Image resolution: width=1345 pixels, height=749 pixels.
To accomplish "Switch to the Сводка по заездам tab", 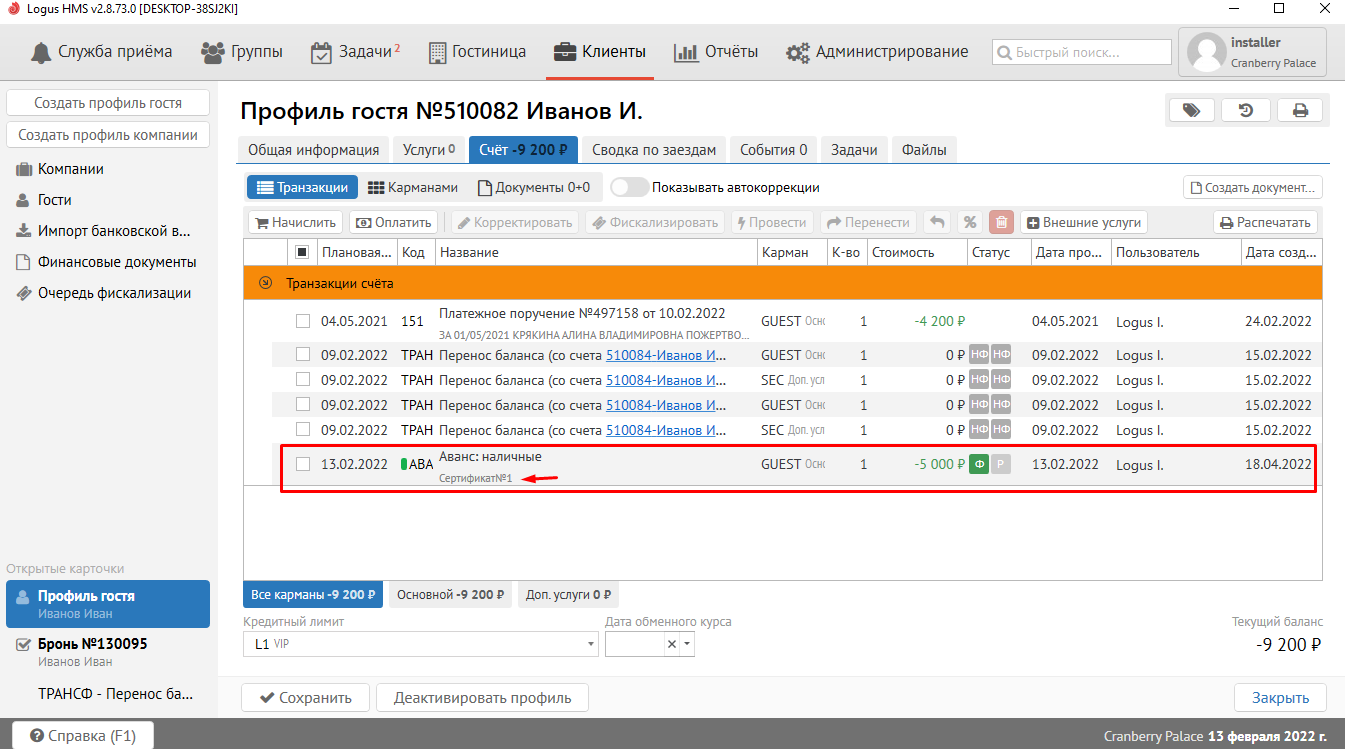I will click(654, 150).
